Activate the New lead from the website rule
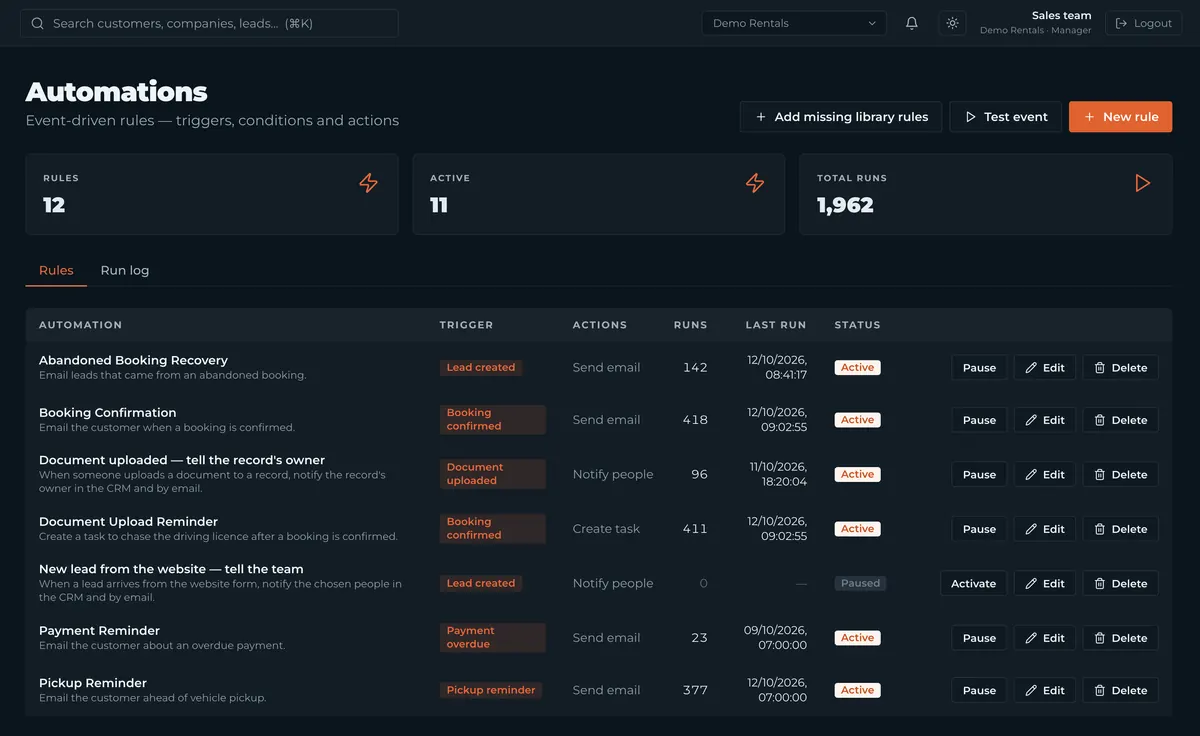 [973, 584]
